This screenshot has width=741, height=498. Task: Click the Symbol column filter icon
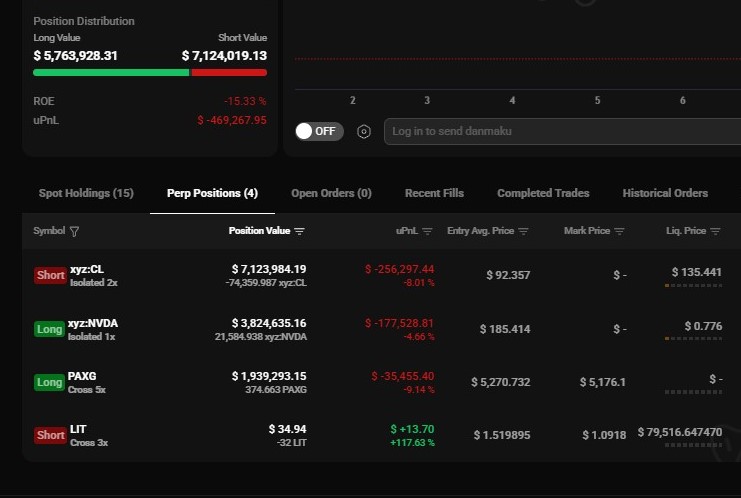[x=75, y=231]
